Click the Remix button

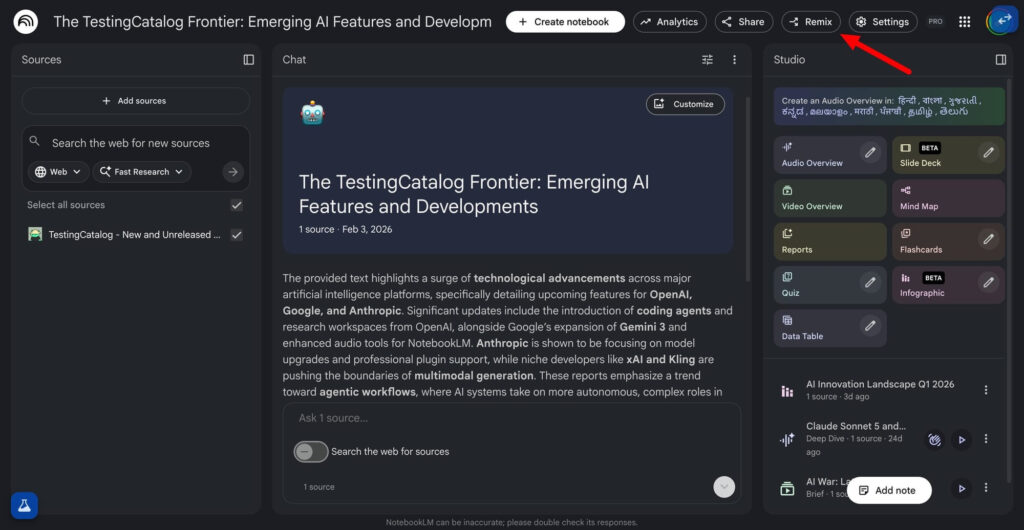(x=810, y=22)
